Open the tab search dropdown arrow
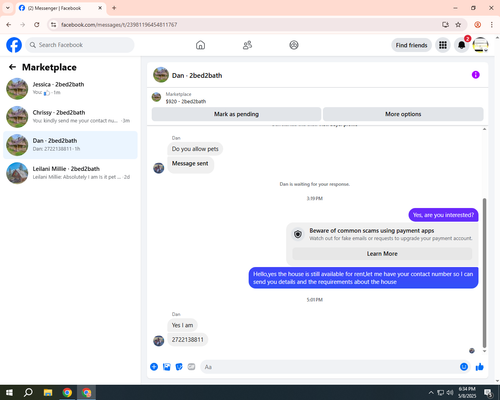Viewport: 500px width, 400px height. [x=8, y=8]
